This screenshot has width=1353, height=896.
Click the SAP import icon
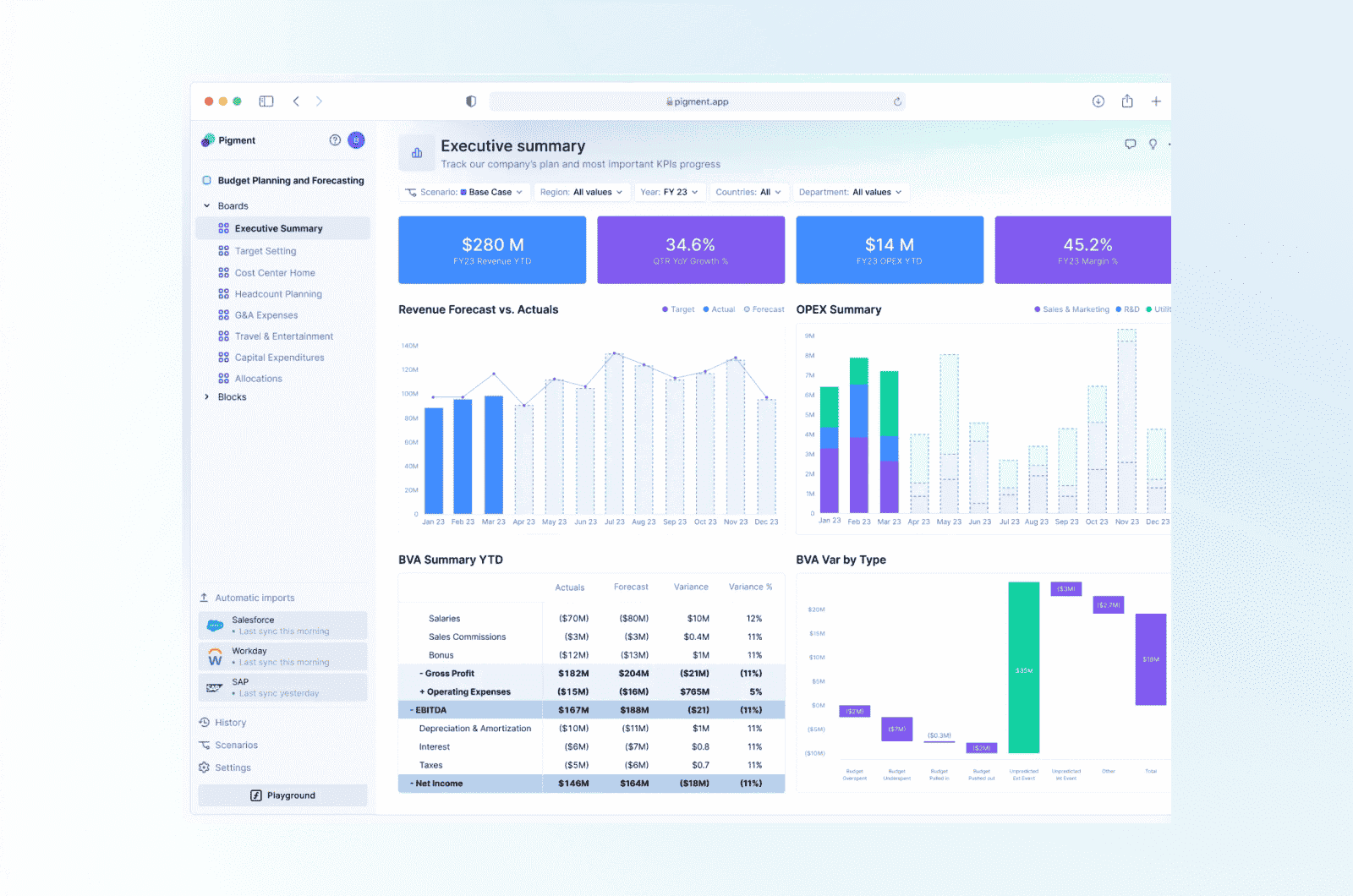click(x=214, y=686)
